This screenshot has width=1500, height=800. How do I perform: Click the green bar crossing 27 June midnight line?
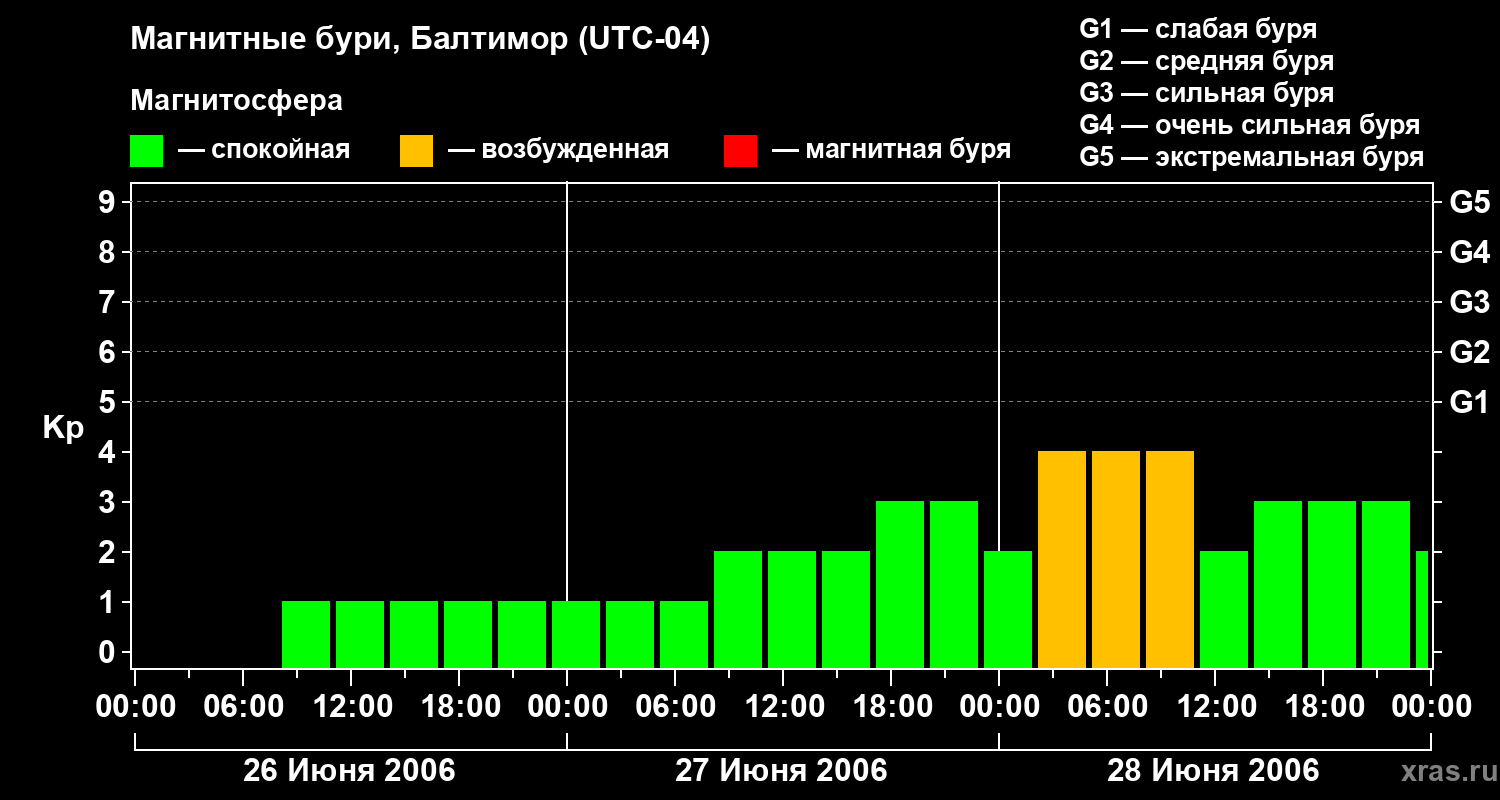coord(576,634)
